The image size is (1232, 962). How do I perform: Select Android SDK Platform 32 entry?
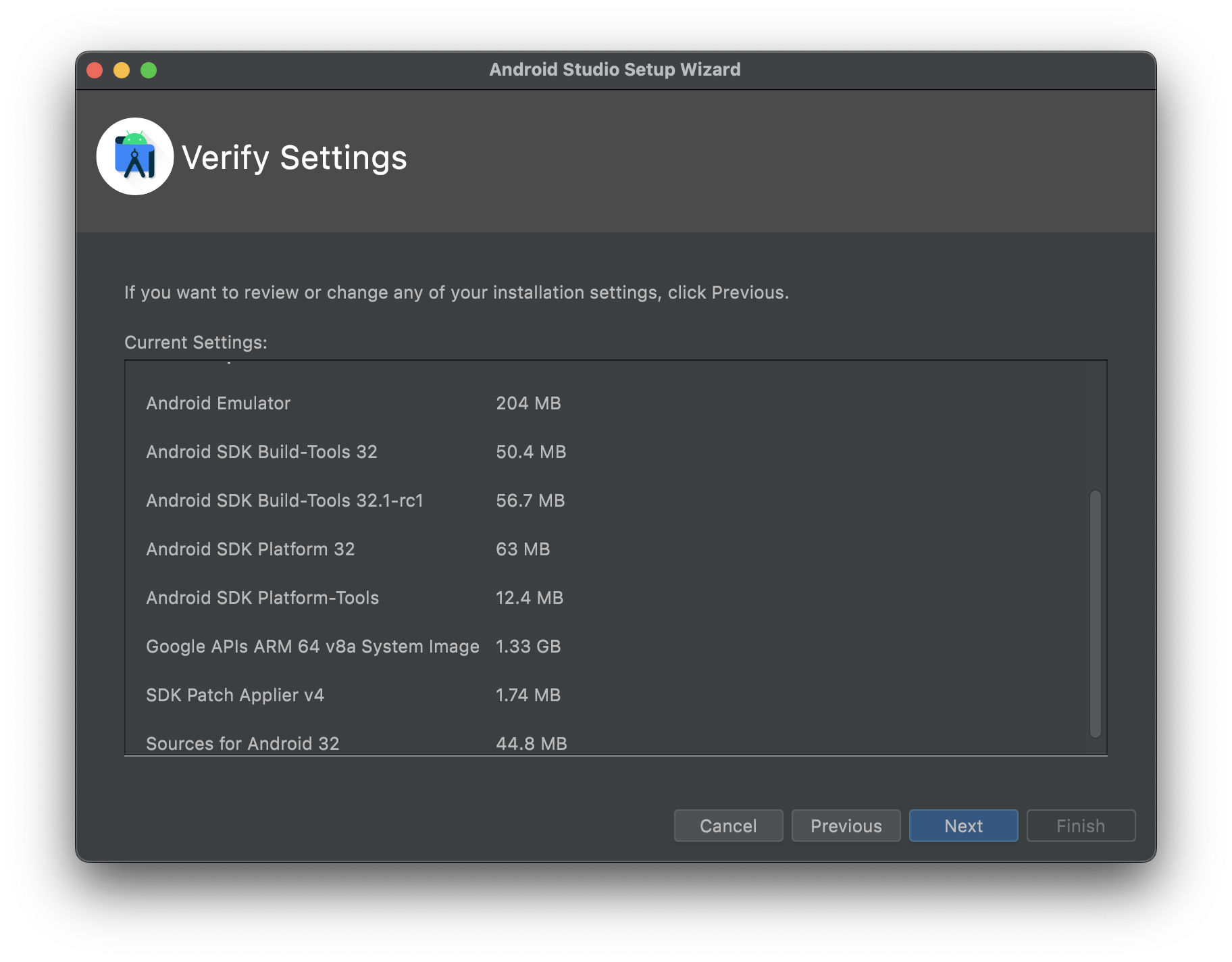point(250,549)
